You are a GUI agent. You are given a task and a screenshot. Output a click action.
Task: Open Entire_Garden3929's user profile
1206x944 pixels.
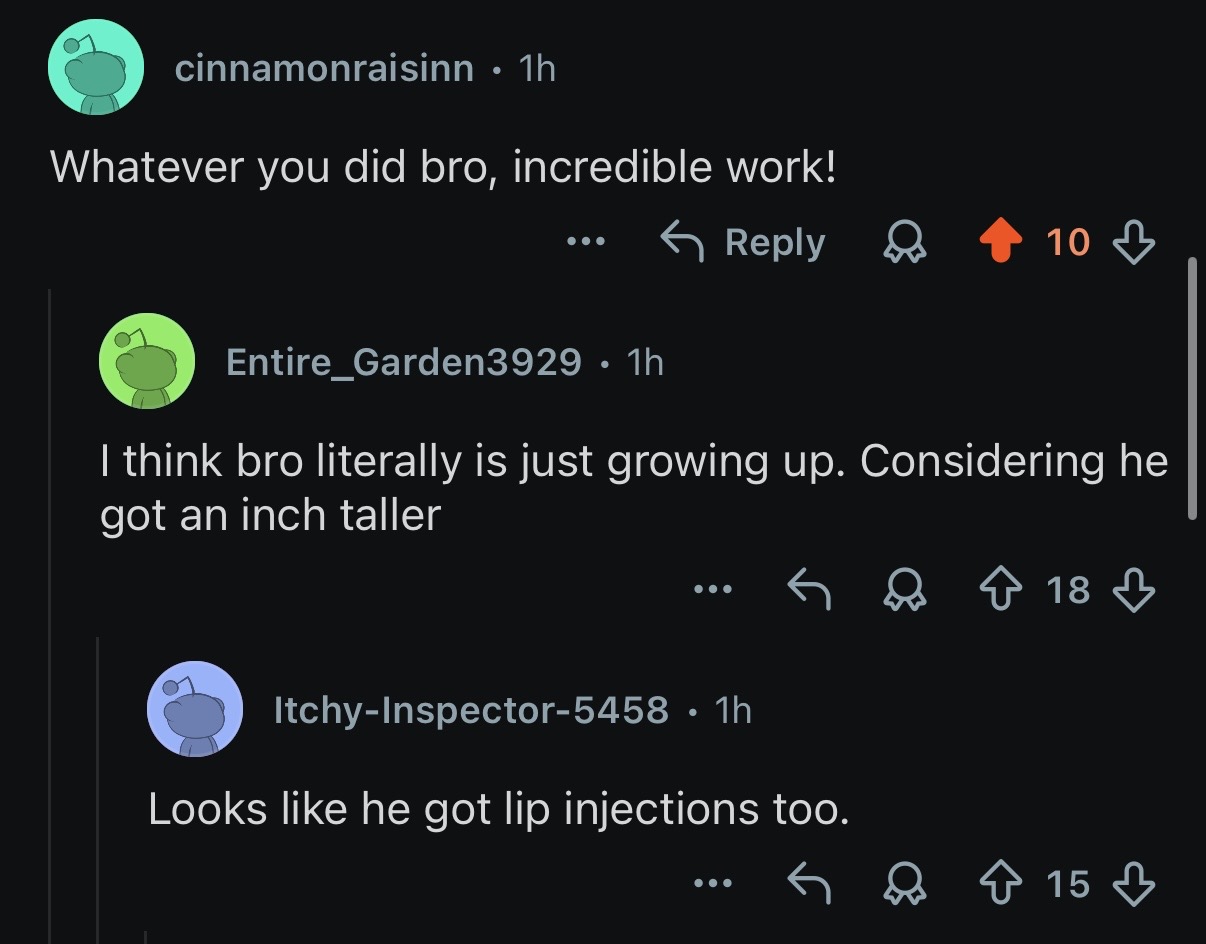(x=403, y=361)
